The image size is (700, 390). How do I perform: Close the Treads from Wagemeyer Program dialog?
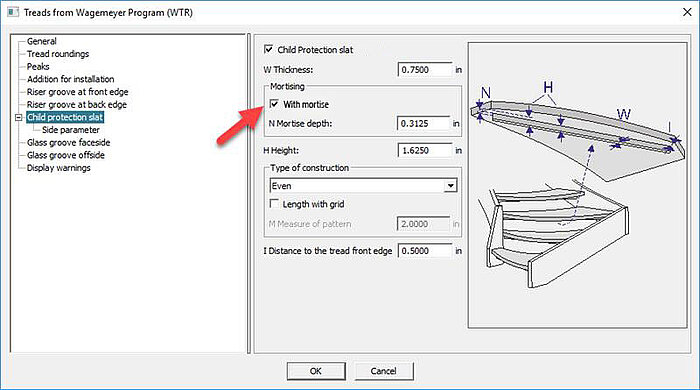click(687, 12)
